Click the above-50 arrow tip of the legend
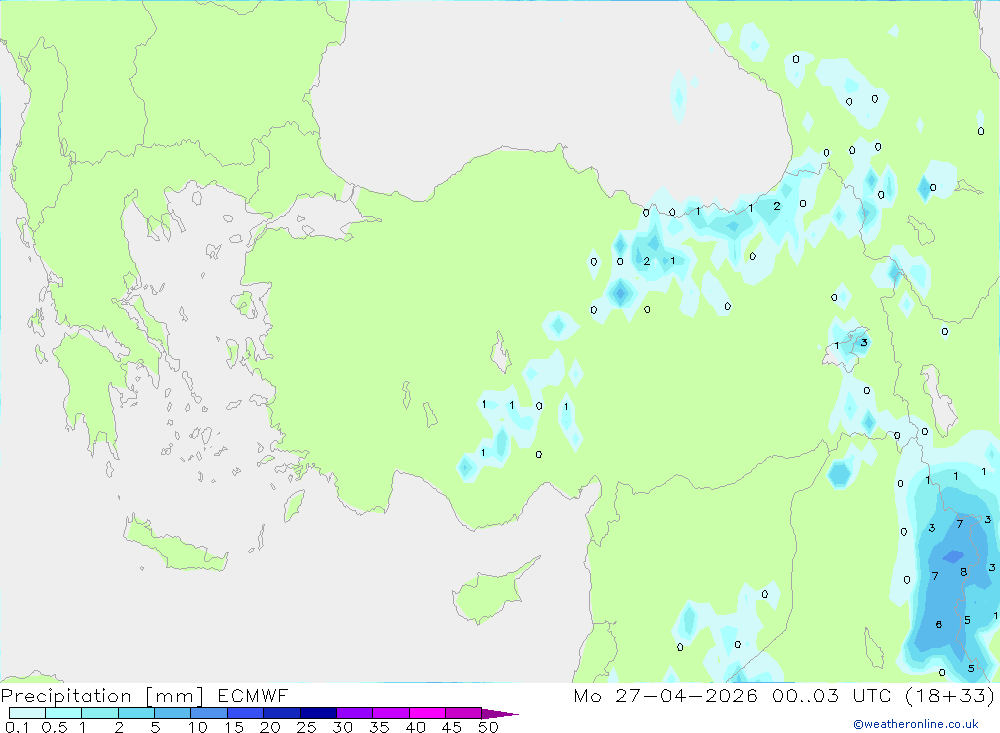The image size is (1000, 733). point(499,713)
